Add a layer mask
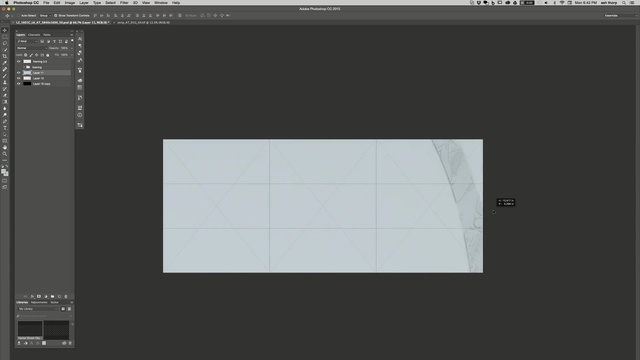 tap(39, 296)
